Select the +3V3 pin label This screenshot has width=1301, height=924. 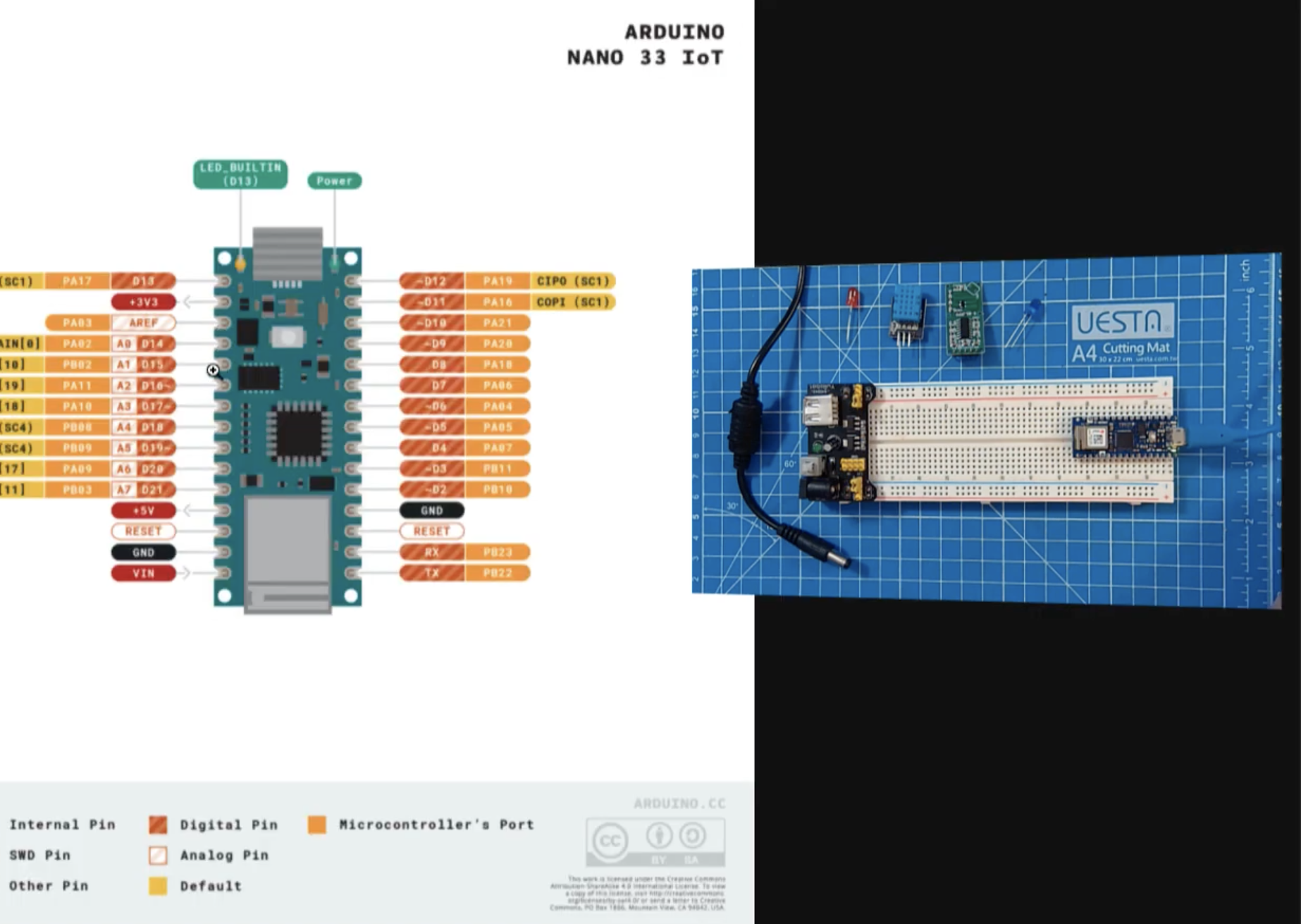pyautogui.click(x=143, y=301)
